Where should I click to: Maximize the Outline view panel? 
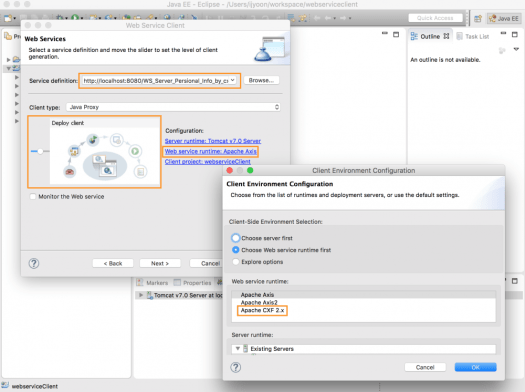pos(515,34)
